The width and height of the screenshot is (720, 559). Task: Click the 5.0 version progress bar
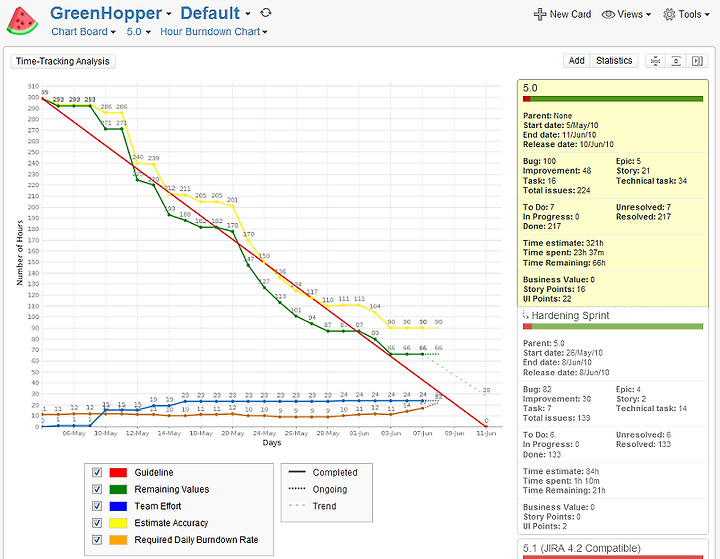613,99
